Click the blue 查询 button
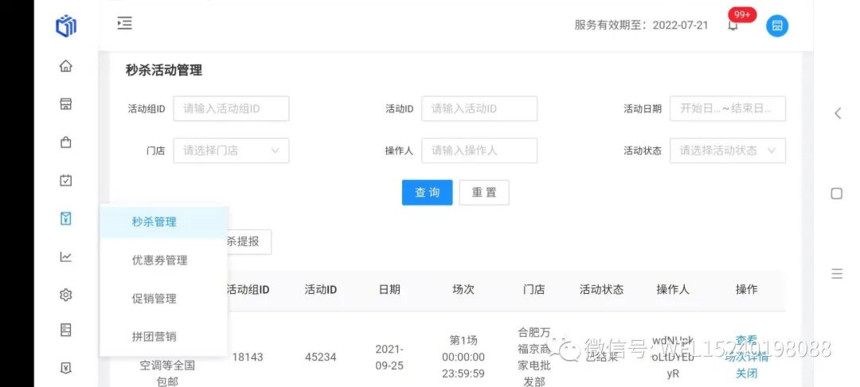 (427, 192)
